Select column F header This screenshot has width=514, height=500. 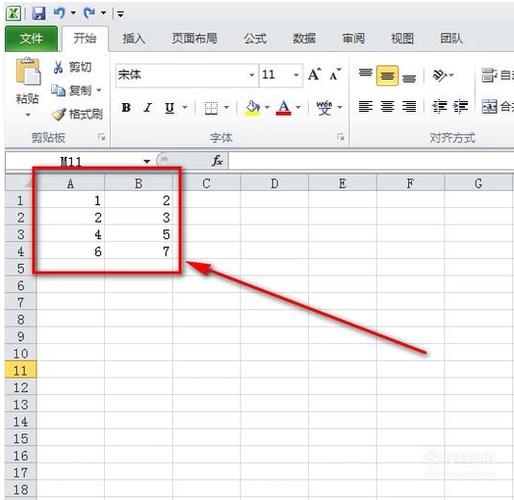410,183
